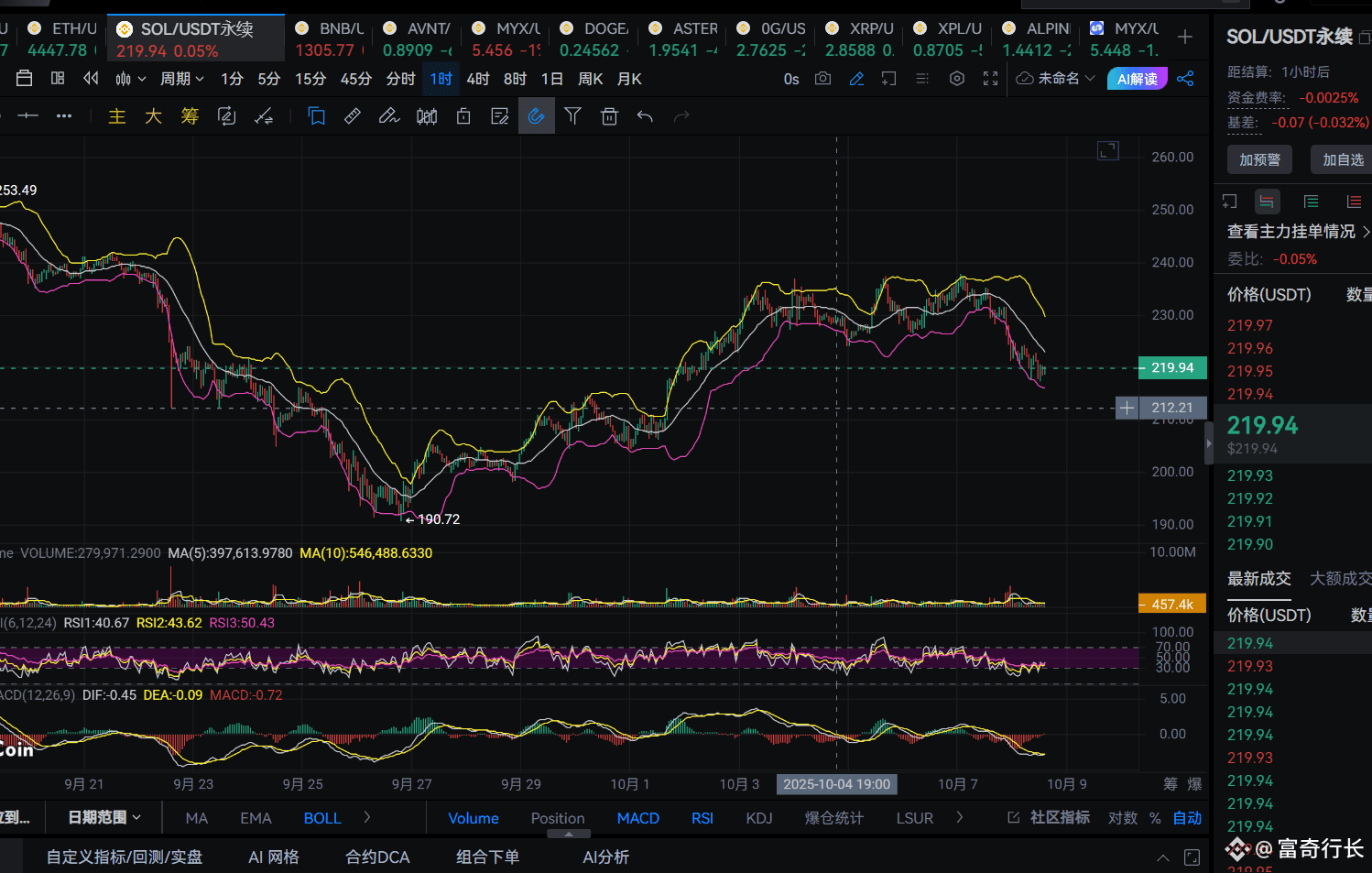Switch to the 4时 timeframe

point(477,79)
